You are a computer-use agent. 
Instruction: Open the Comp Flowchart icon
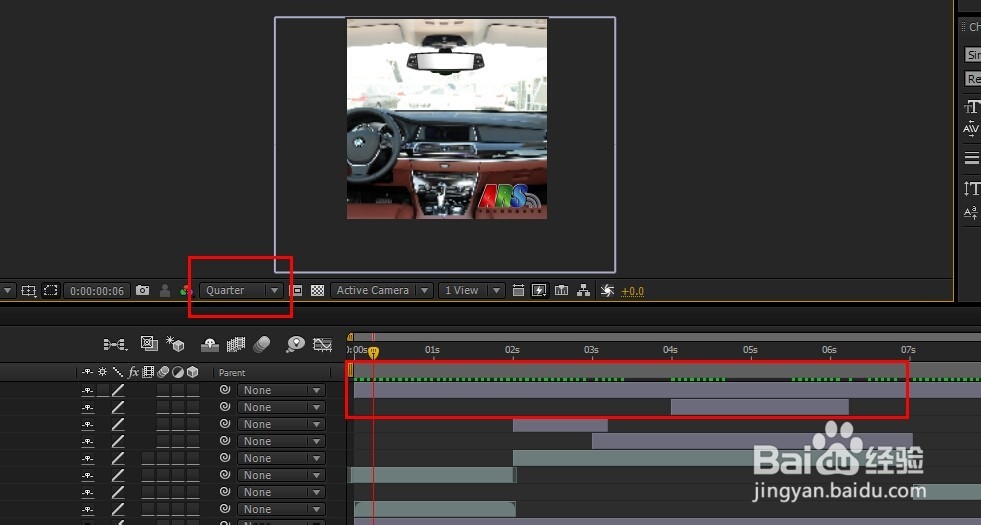click(583, 290)
